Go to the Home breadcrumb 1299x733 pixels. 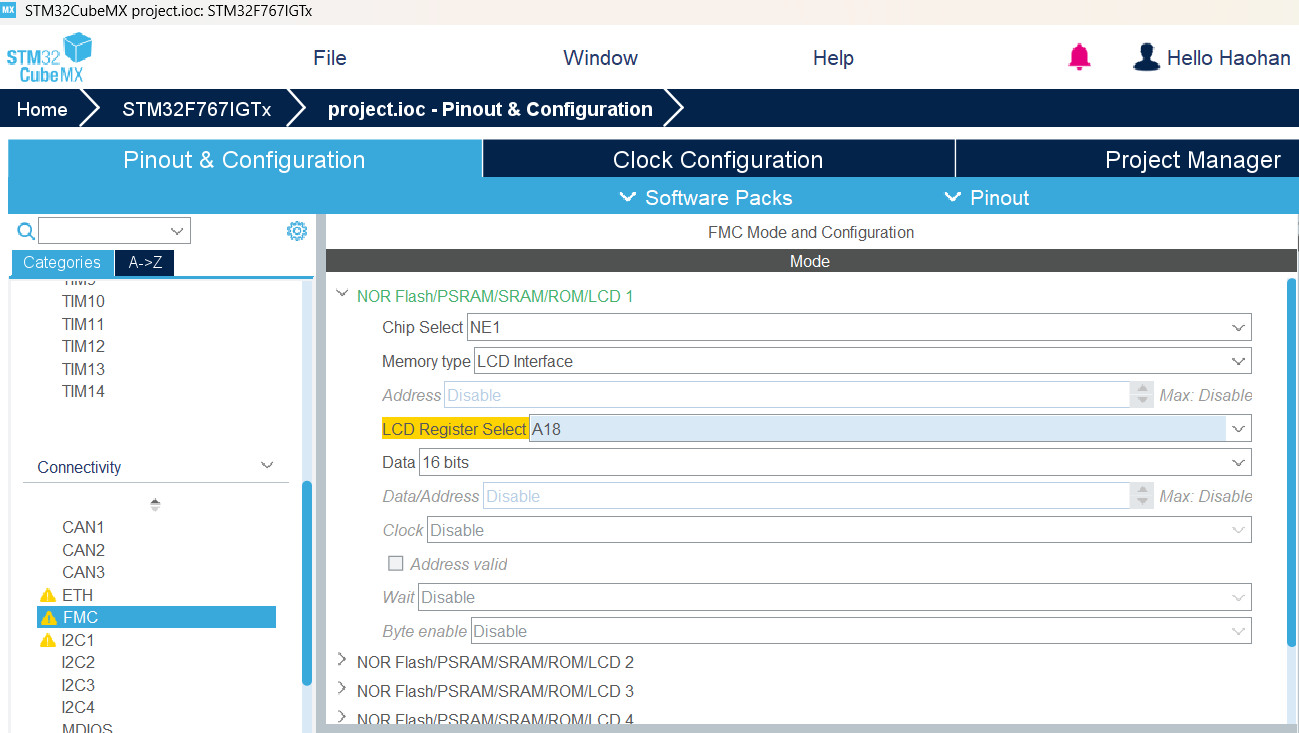coord(42,109)
